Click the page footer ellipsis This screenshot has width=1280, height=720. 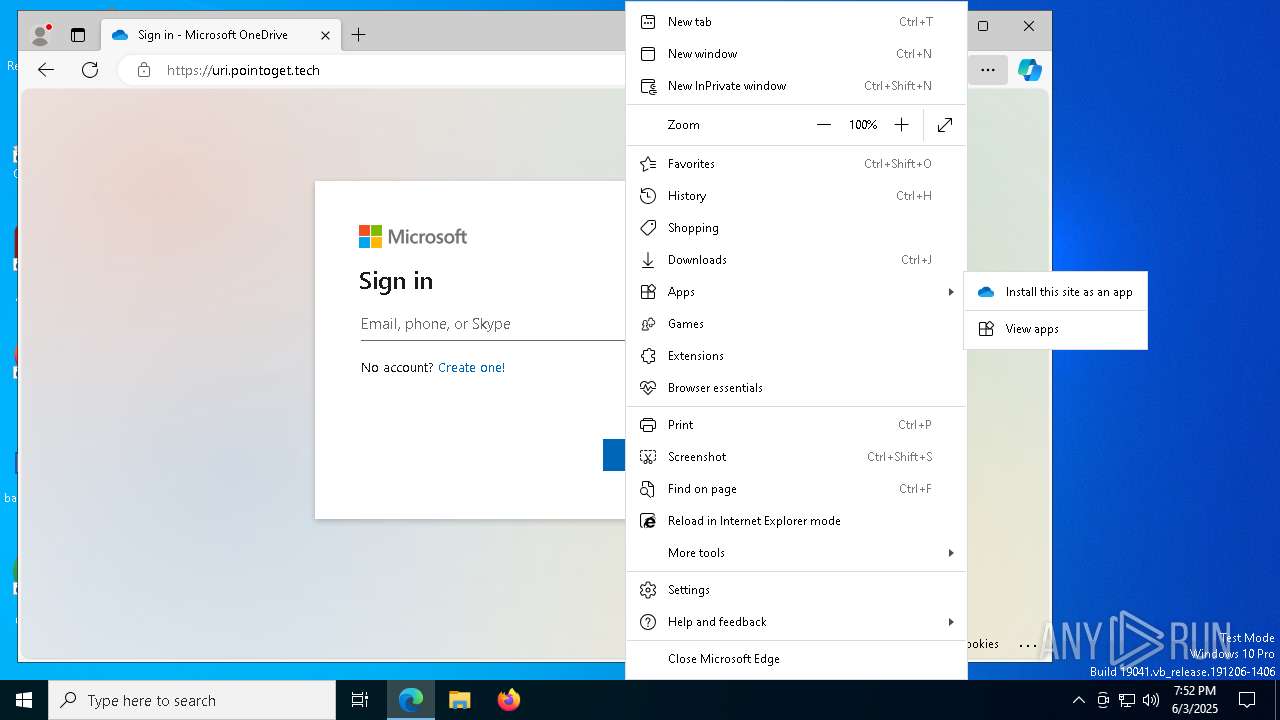(1028, 645)
